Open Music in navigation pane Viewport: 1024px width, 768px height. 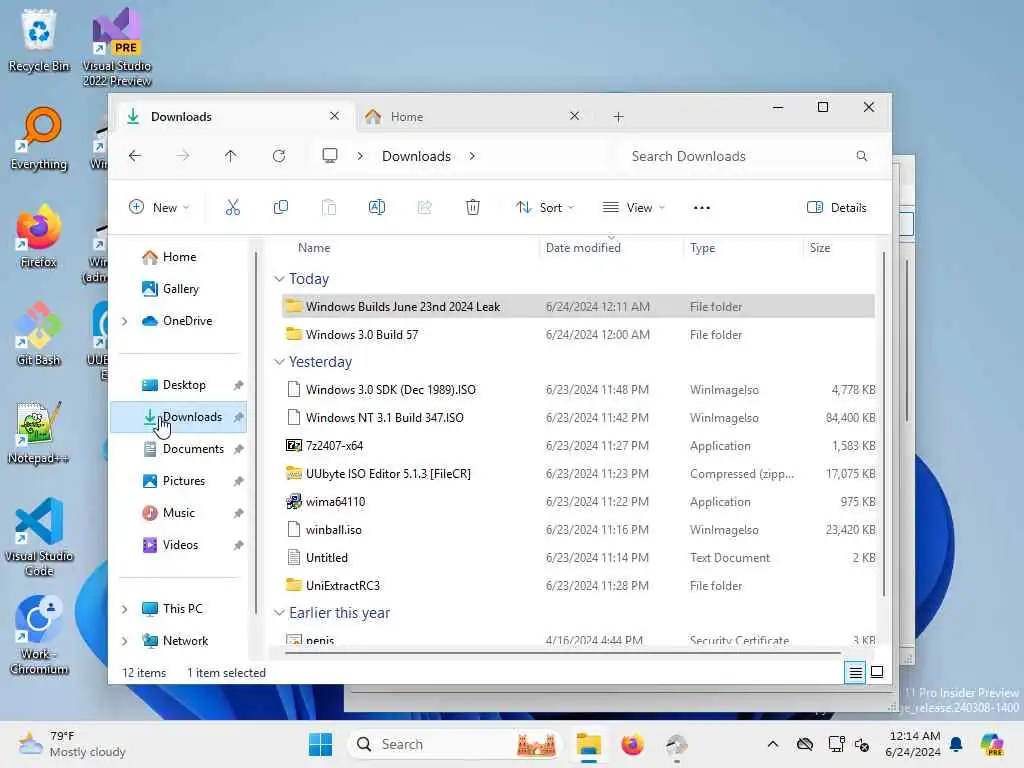[x=178, y=513]
